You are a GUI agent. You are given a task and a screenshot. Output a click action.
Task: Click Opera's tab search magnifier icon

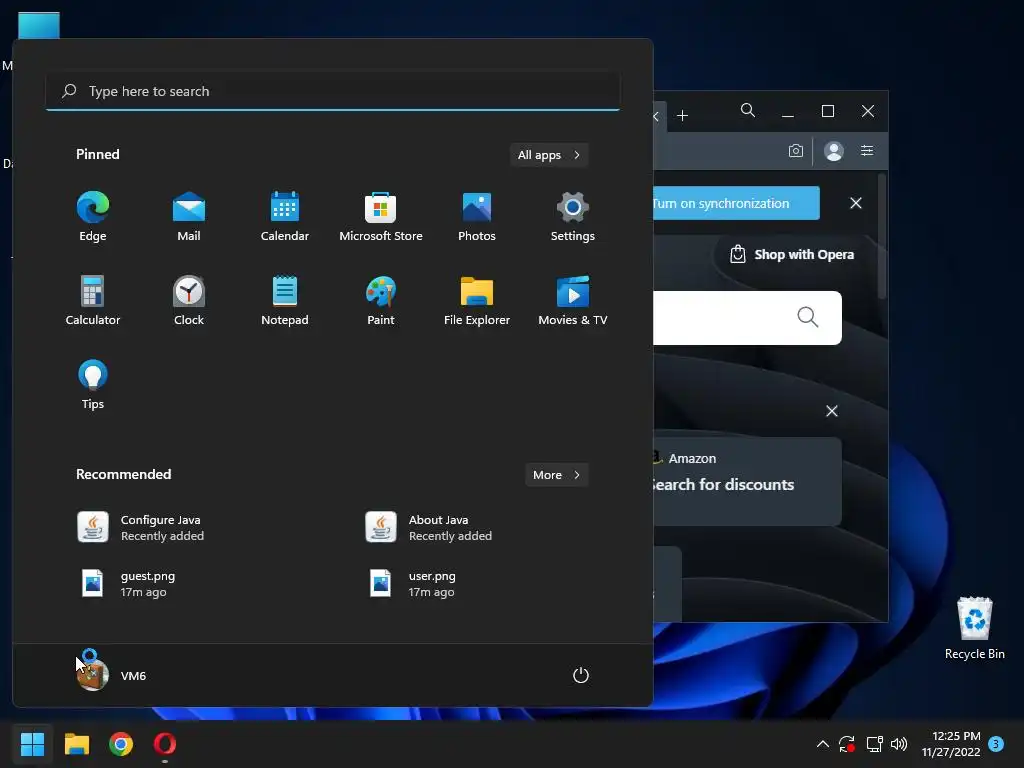click(x=748, y=110)
